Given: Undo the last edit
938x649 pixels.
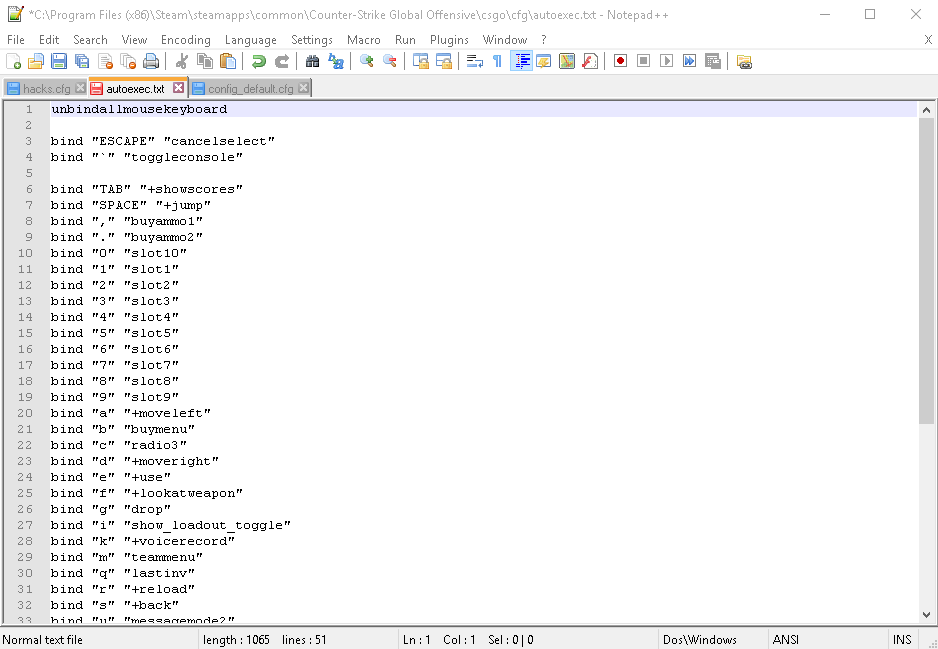Looking at the screenshot, I should point(258,61).
